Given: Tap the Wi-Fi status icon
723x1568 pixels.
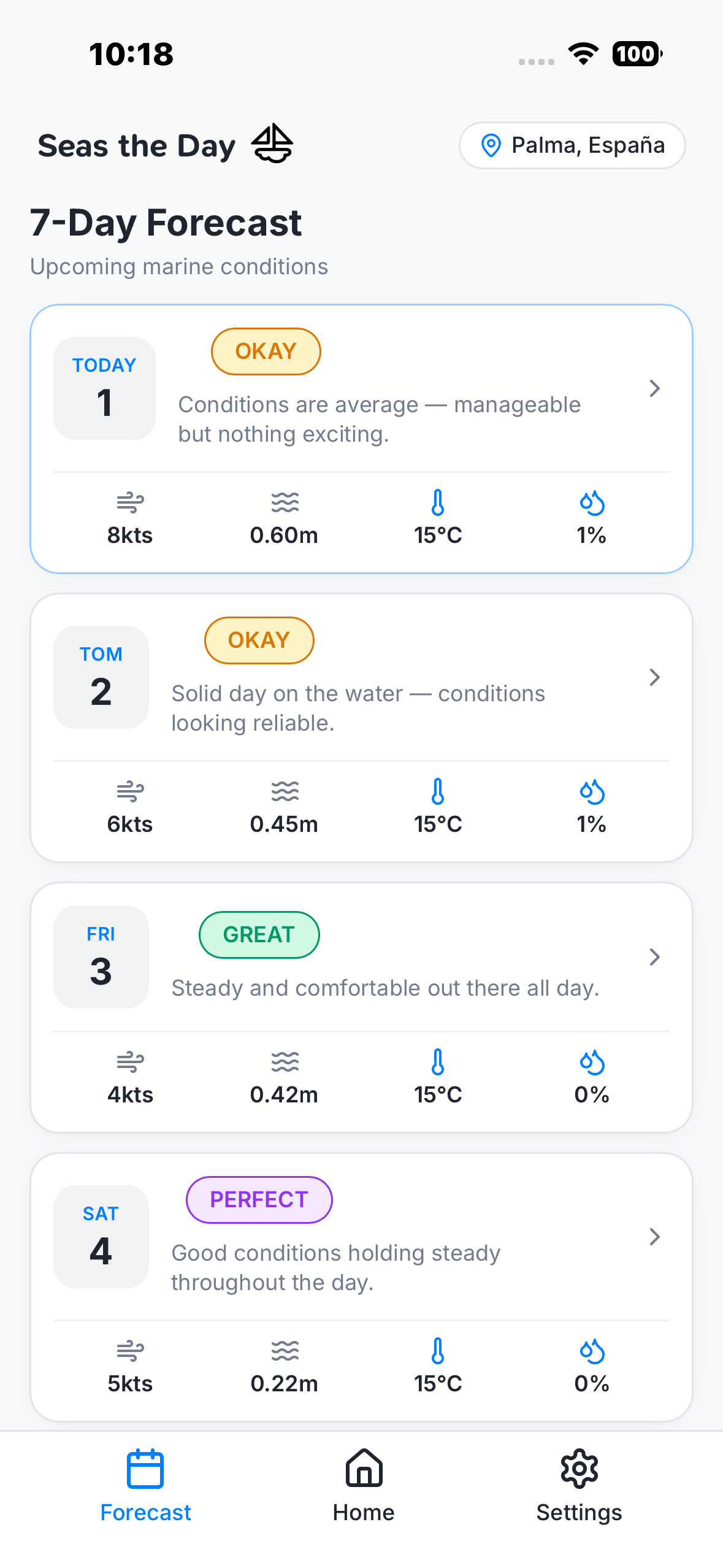Looking at the screenshot, I should [584, 54].
